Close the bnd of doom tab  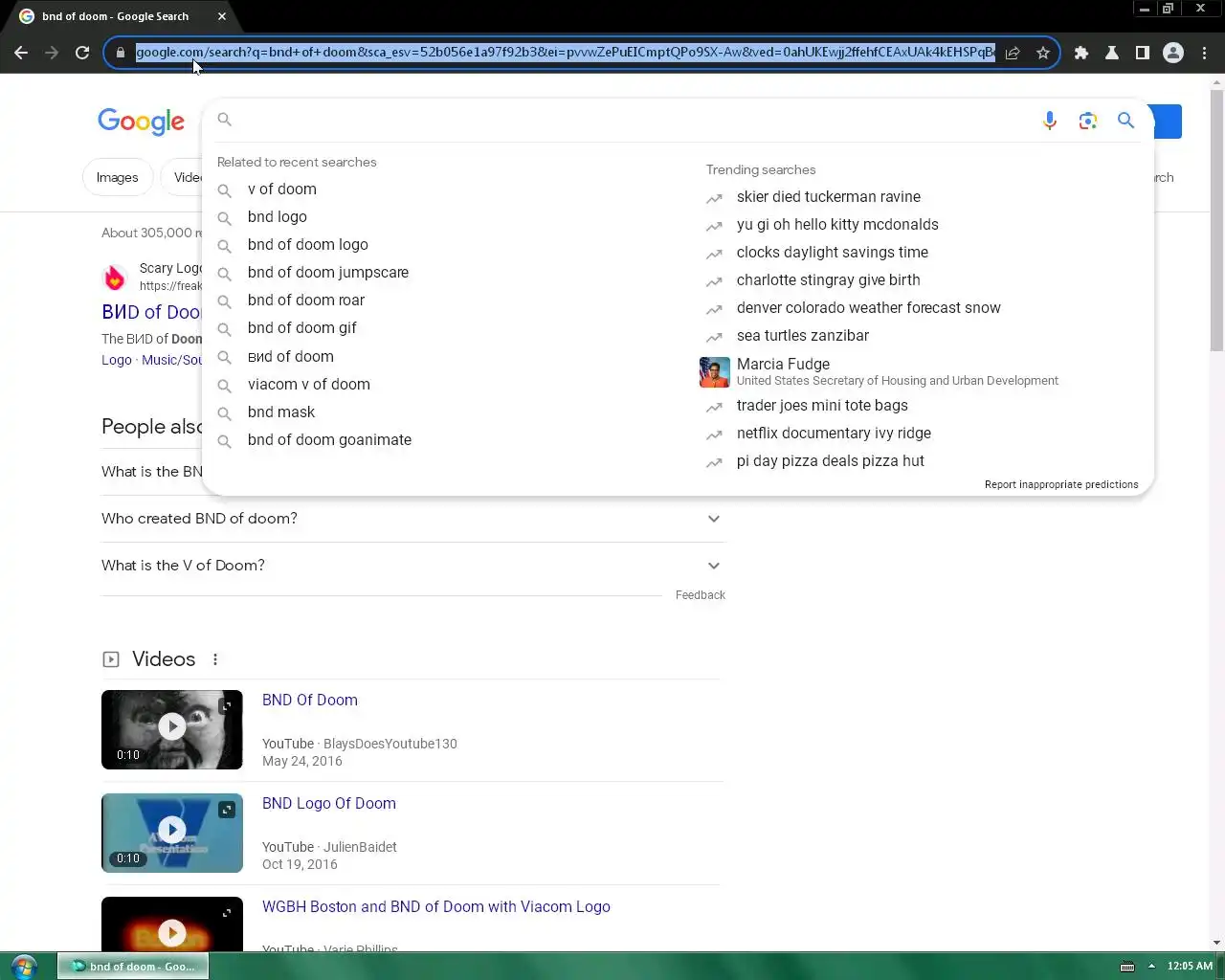[x=222, y=16]
